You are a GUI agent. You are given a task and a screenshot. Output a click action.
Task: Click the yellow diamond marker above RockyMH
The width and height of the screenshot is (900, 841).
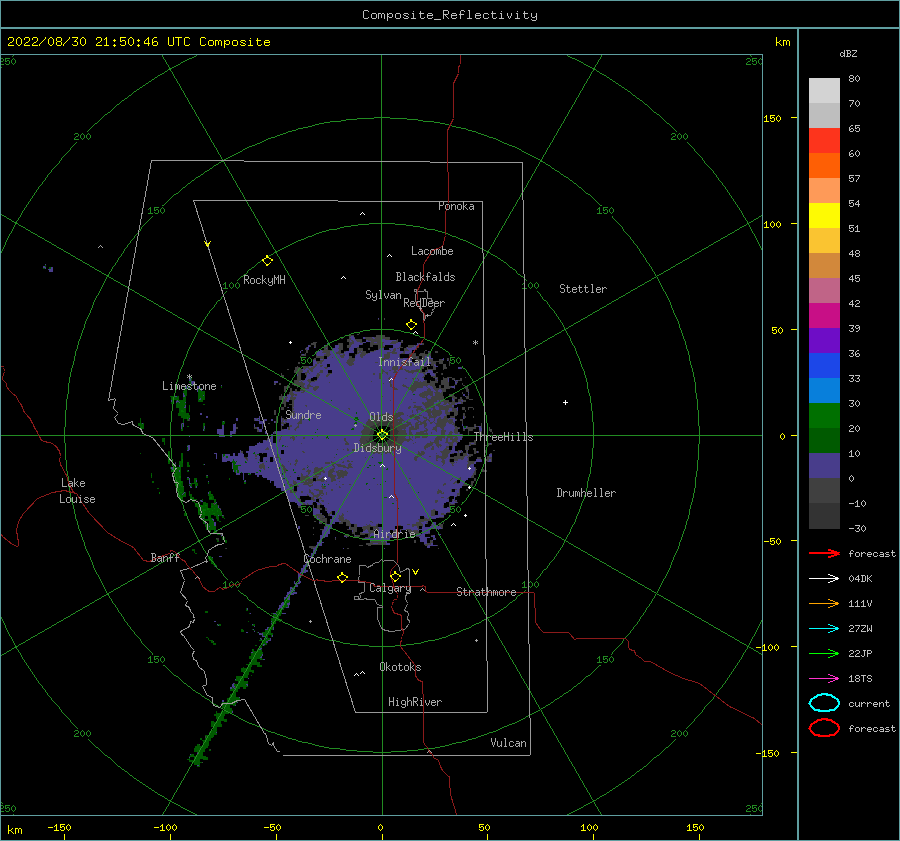267,261
